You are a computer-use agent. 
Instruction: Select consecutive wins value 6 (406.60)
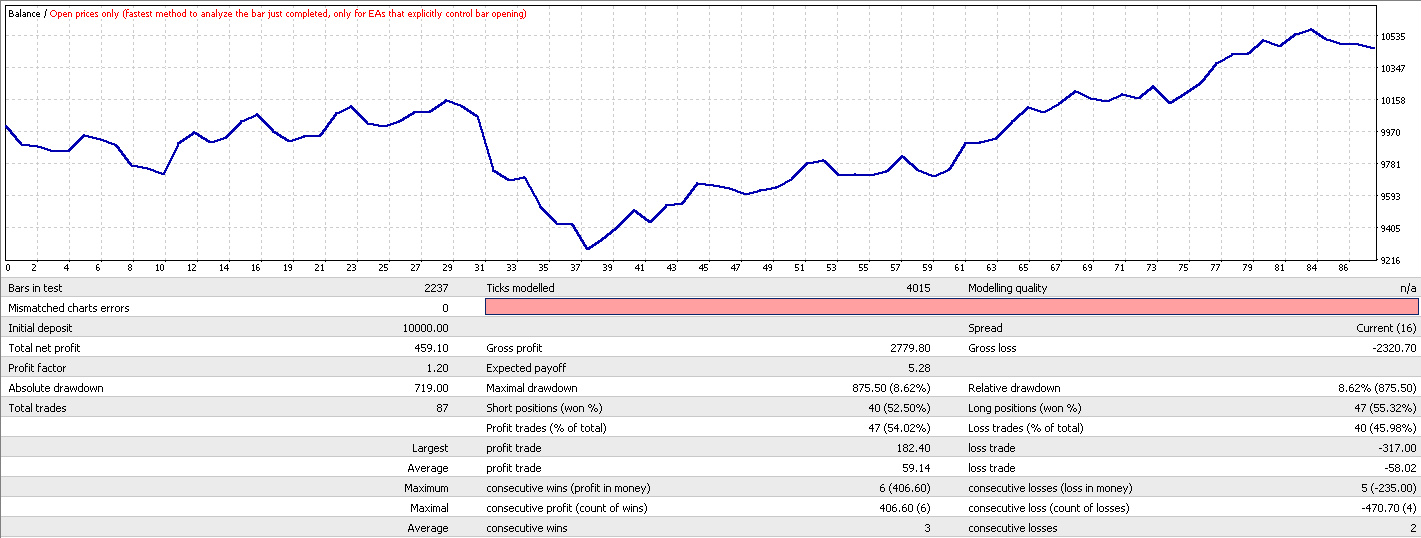pos(904,488)
